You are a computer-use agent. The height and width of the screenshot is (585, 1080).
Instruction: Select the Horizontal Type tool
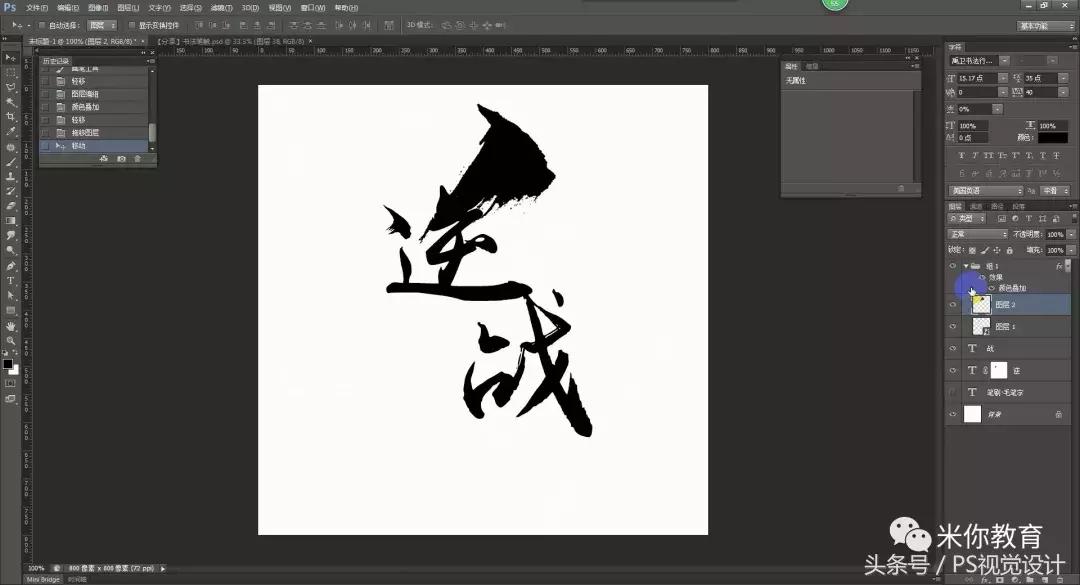pos(10,278)
